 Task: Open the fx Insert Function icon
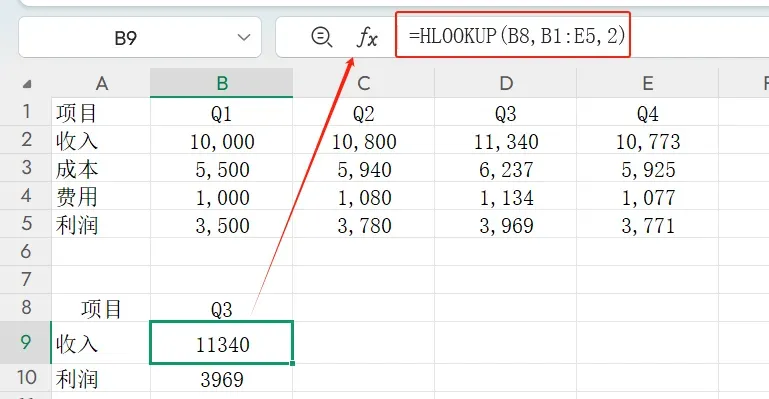coord(367,37)
